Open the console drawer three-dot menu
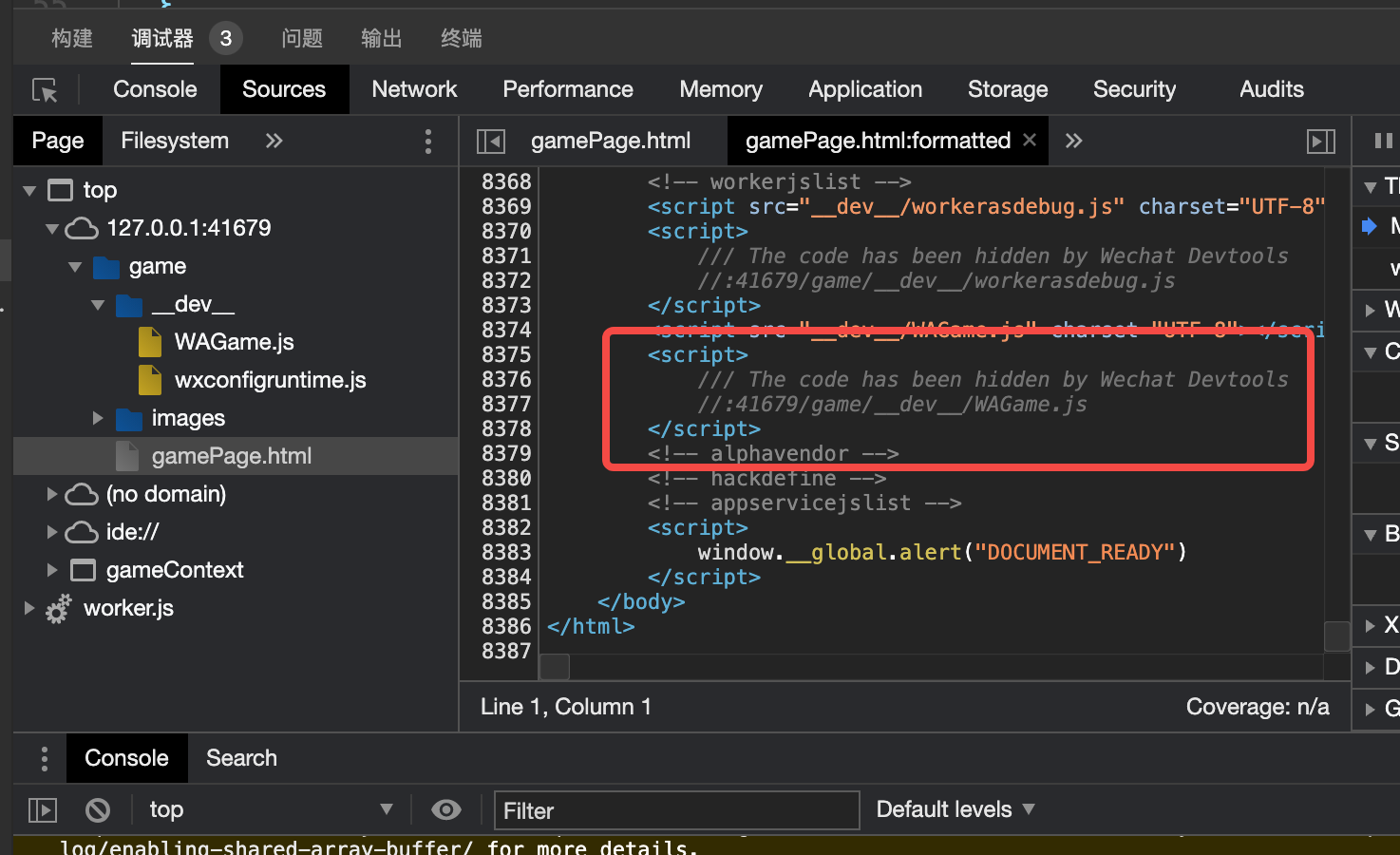 [x=44, y=758]
